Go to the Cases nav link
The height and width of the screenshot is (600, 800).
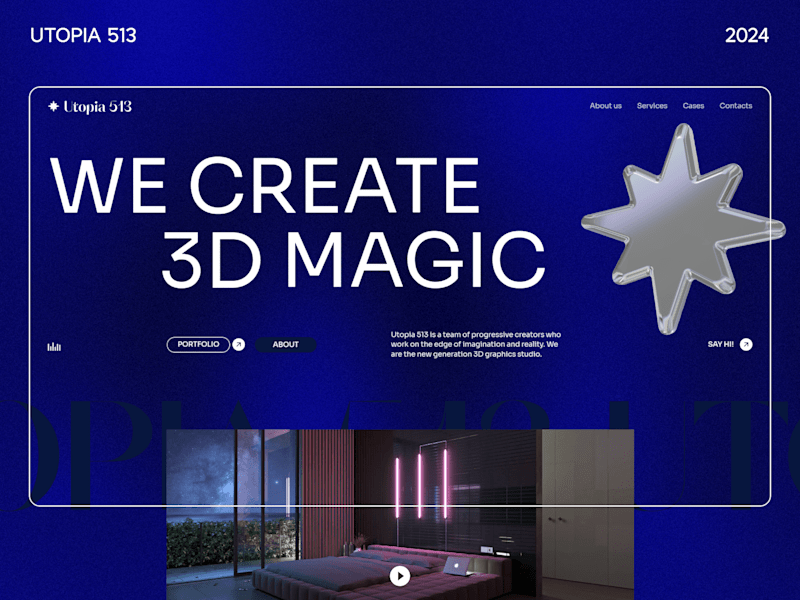click(x=693, y=106)
